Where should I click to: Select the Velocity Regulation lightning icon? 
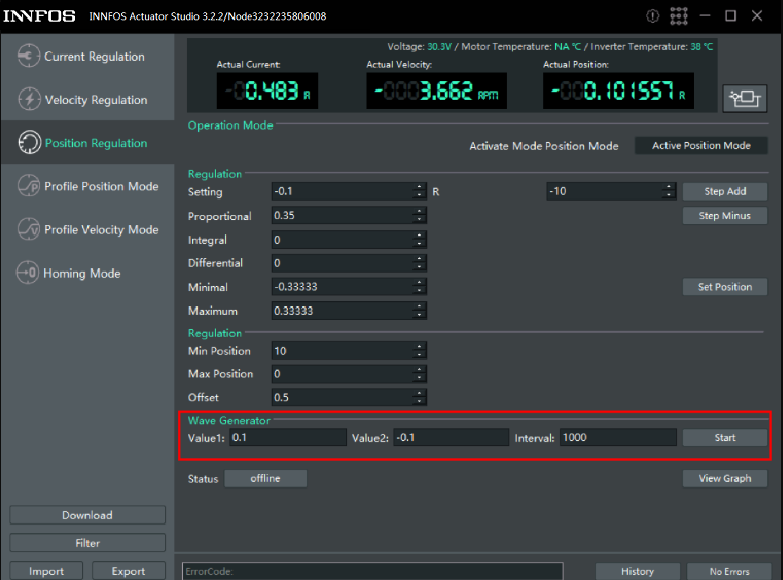(29, 100)
